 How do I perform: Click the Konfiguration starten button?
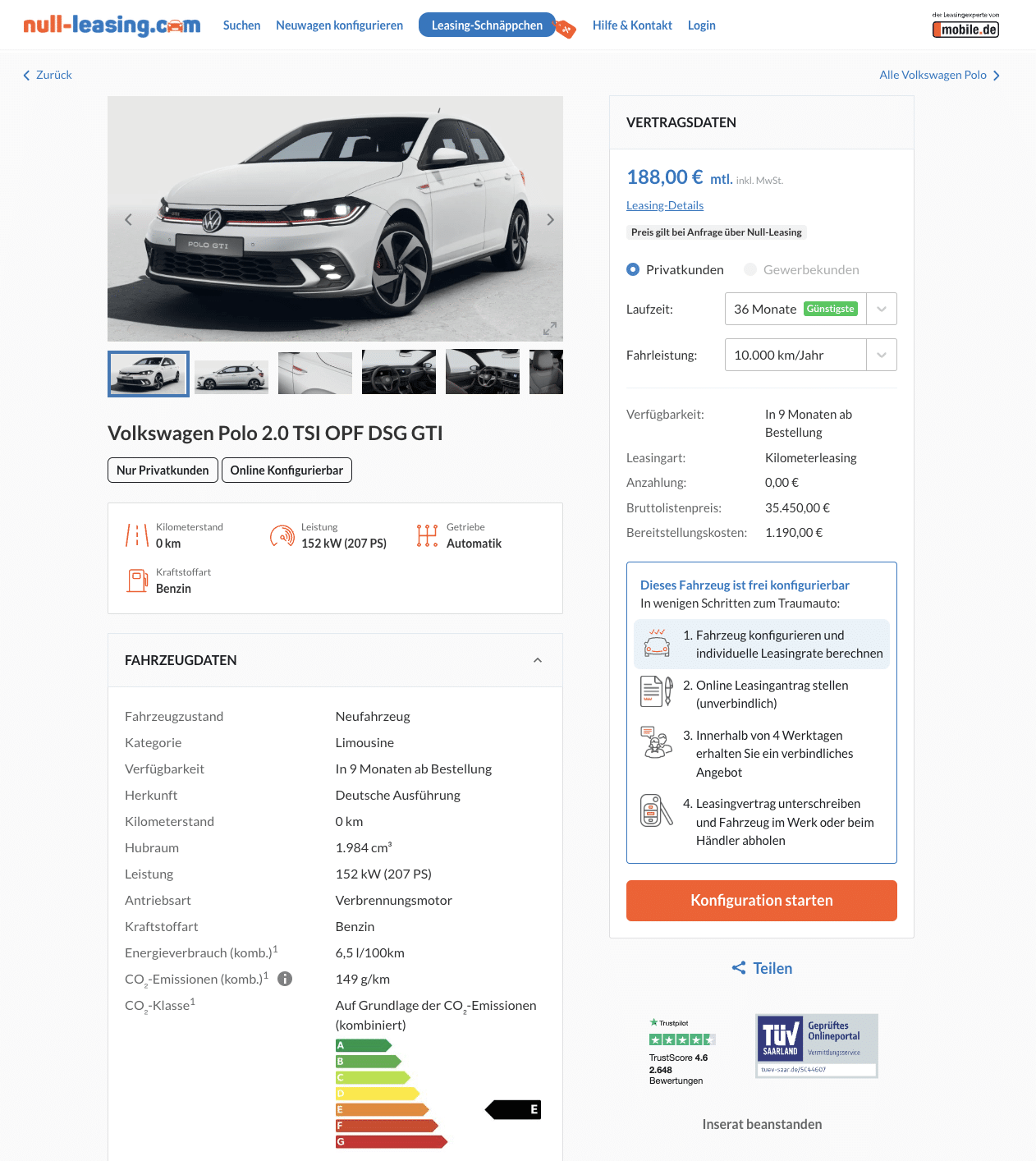click(x=762, y=901)
